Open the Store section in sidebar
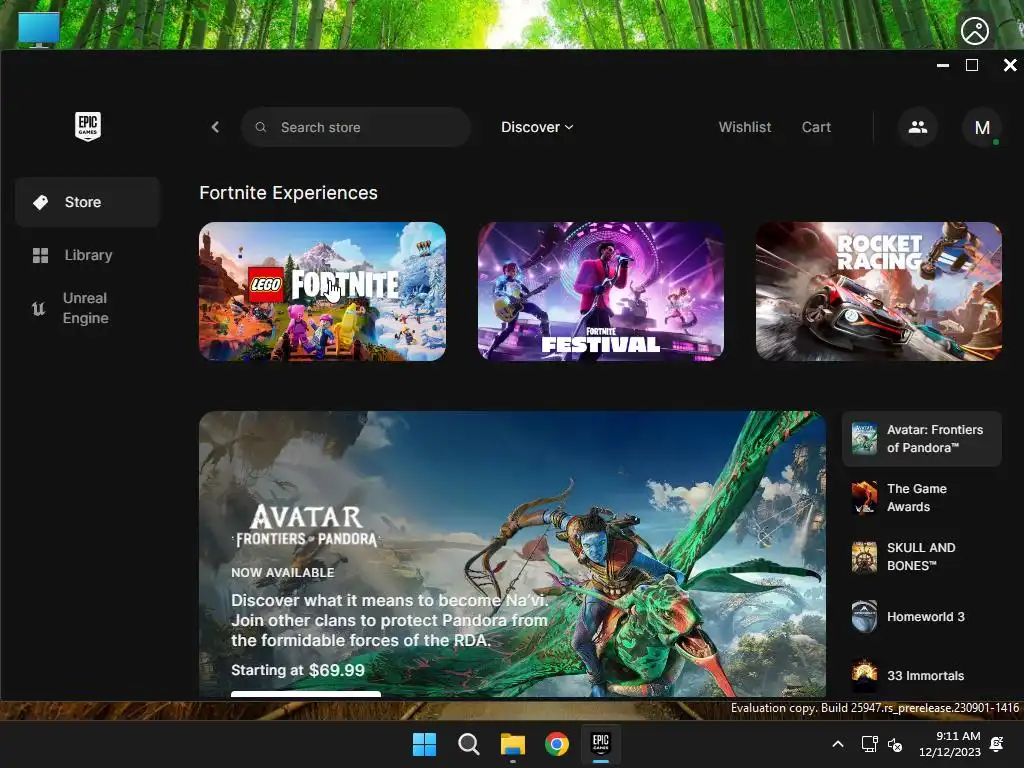The image size is (1024, 768). coord(88,202)
